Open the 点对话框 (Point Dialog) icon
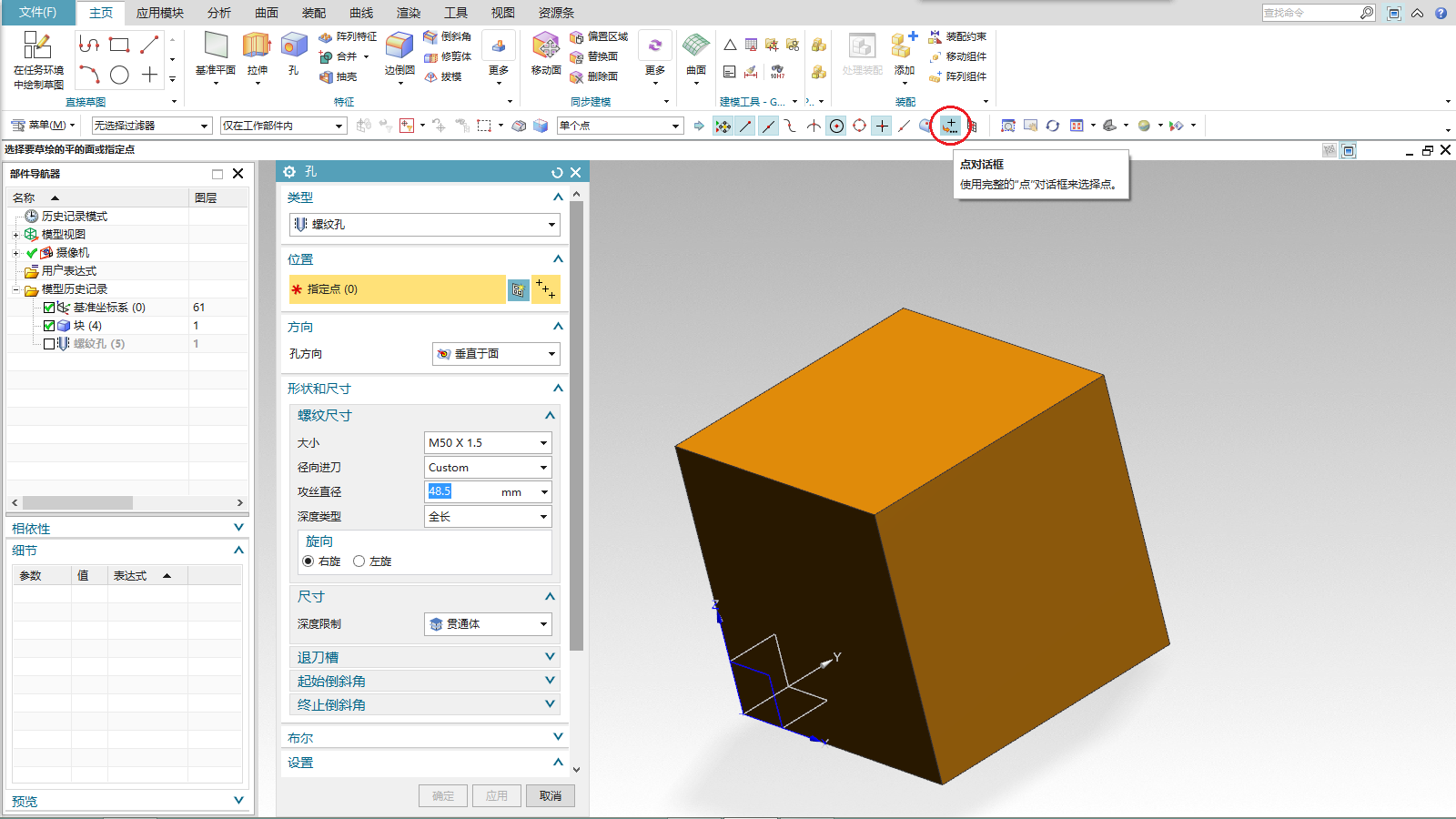The width and height of the screenshot is (1456, 819). 950,126
